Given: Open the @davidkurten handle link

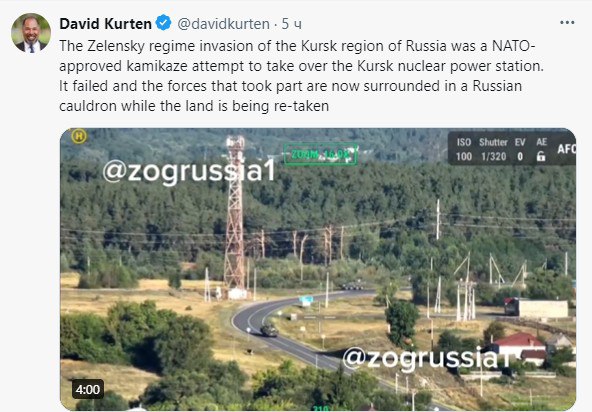Looking at the screenshot, I should coord(224,24).
